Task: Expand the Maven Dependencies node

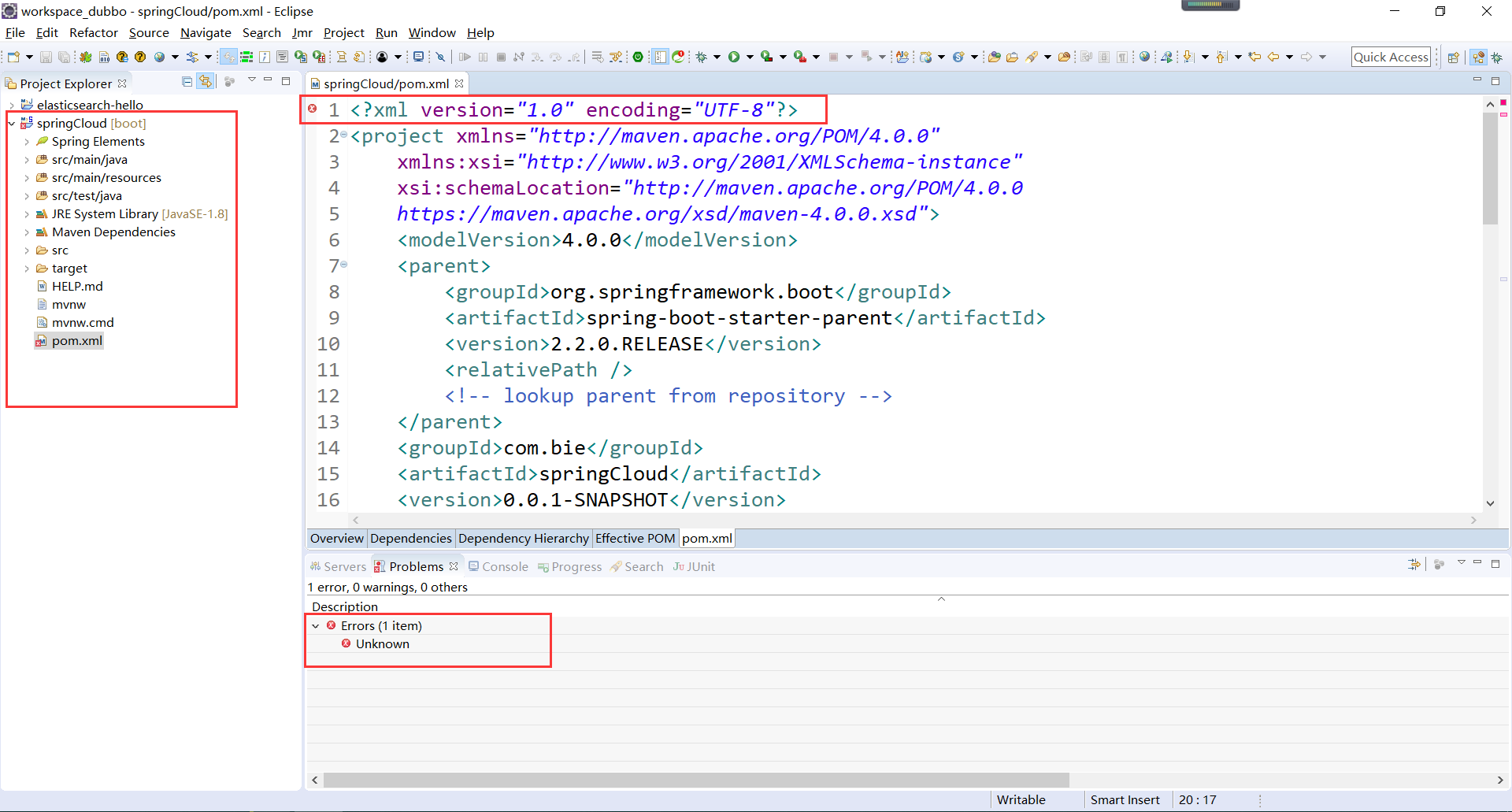Action: coord(27,232)
